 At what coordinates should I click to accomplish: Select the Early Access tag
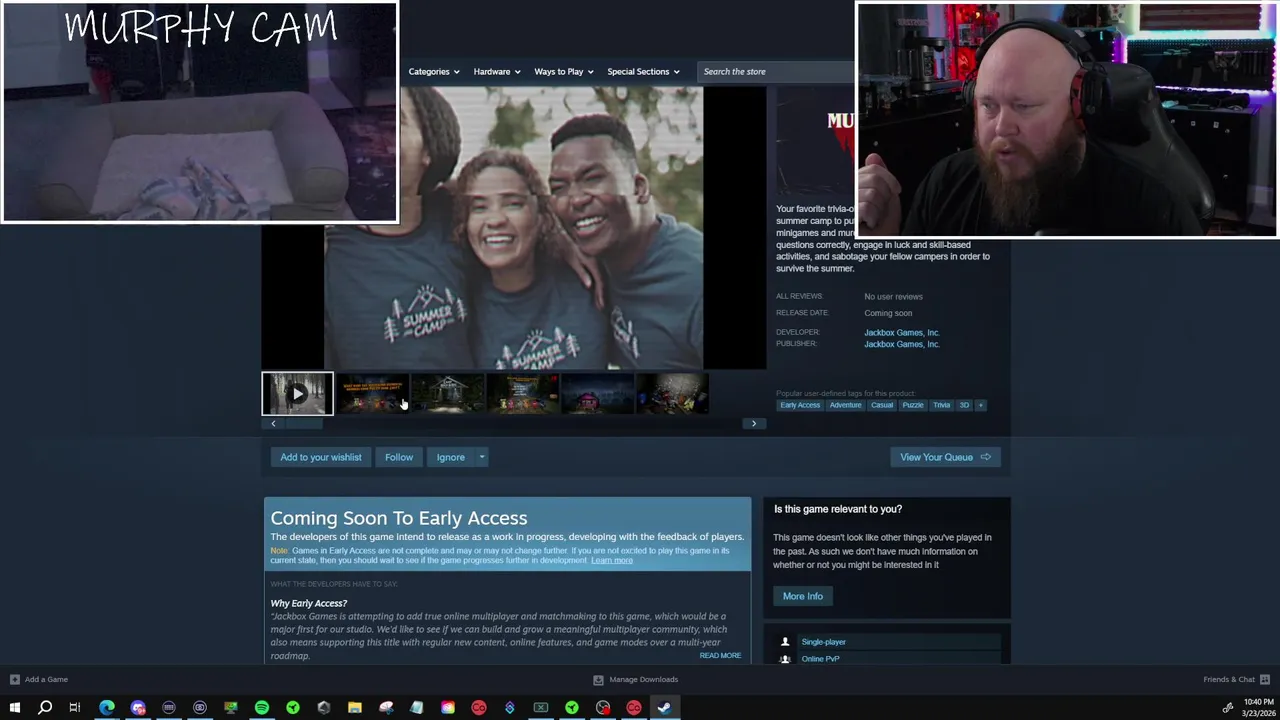click(x=800, y=405)
